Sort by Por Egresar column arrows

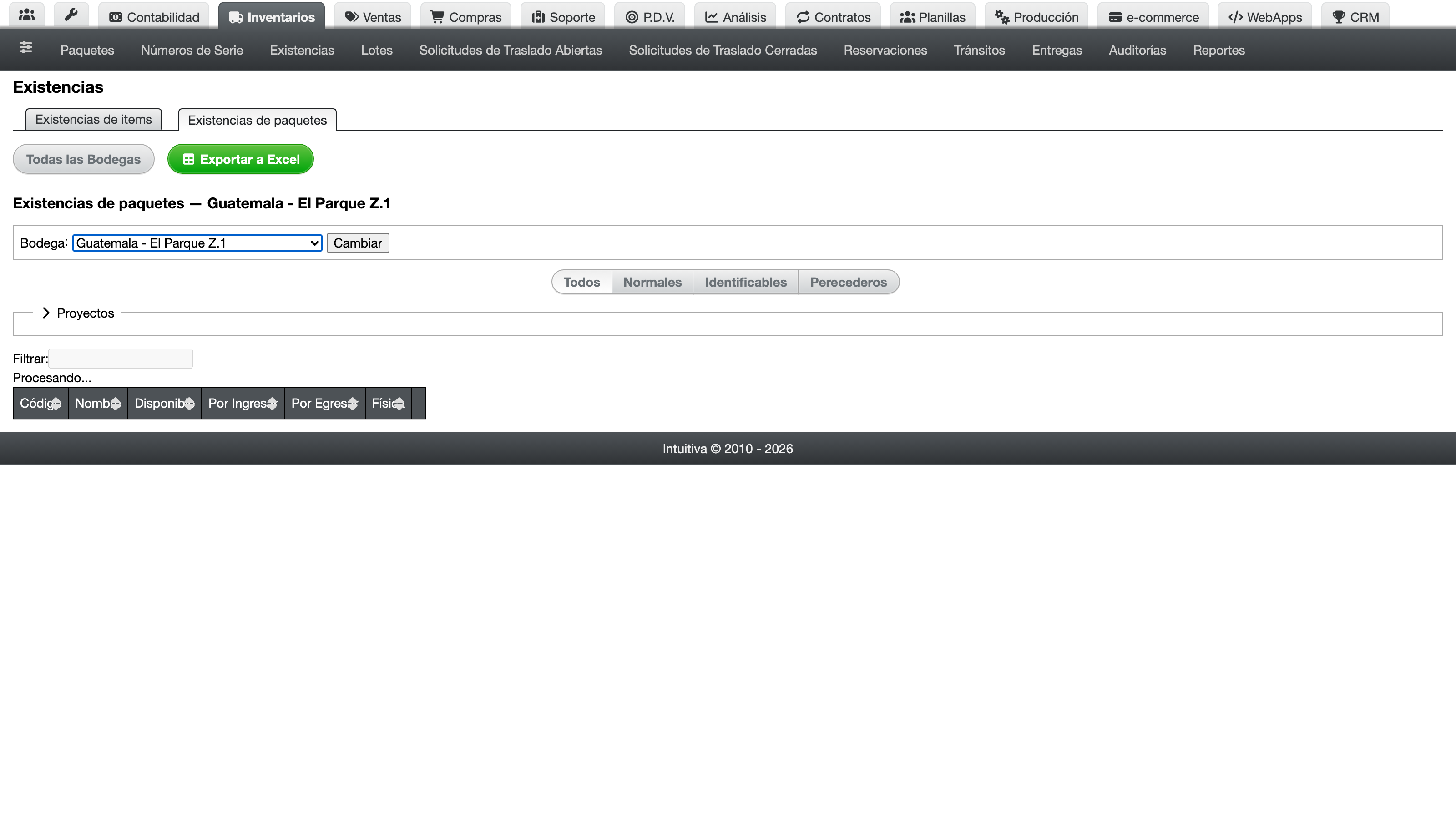[x=353, y=404]
